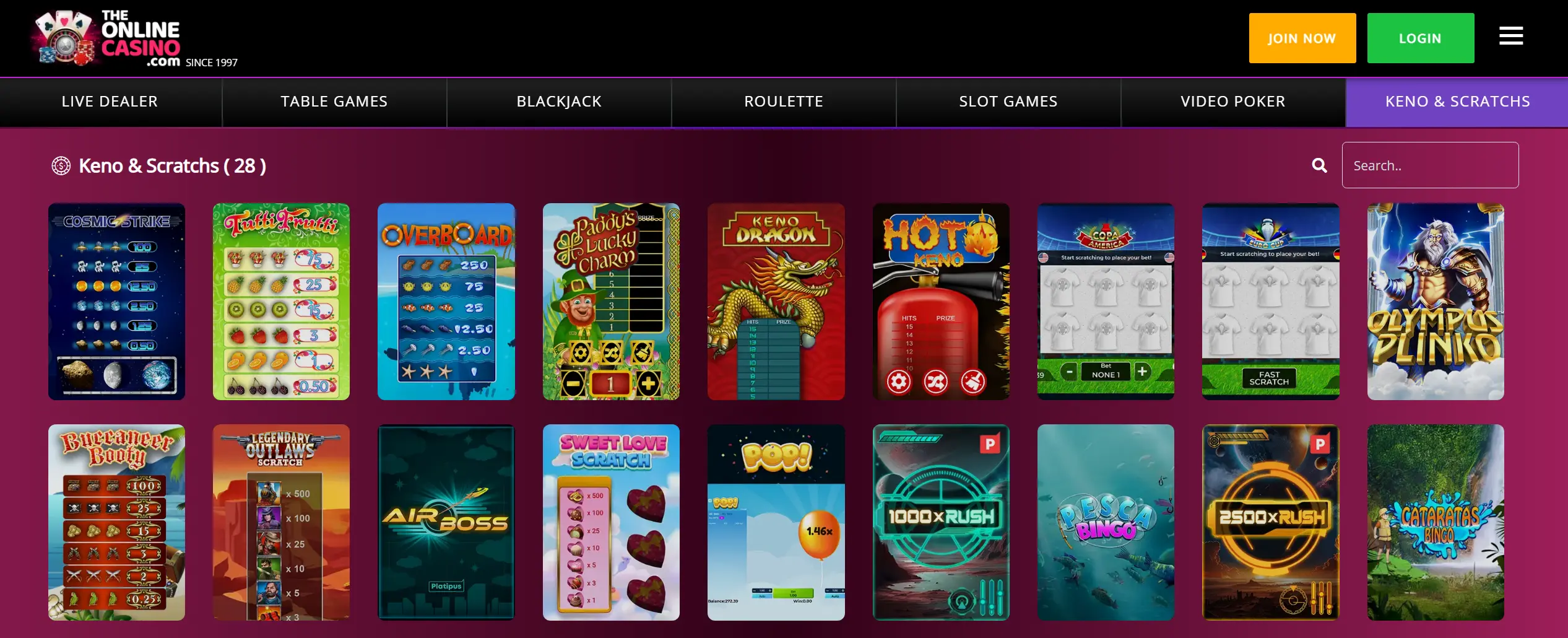Screen dimensions: 1568x638
Task: Click the Join Now button
Action: (x=1302, y=38)
